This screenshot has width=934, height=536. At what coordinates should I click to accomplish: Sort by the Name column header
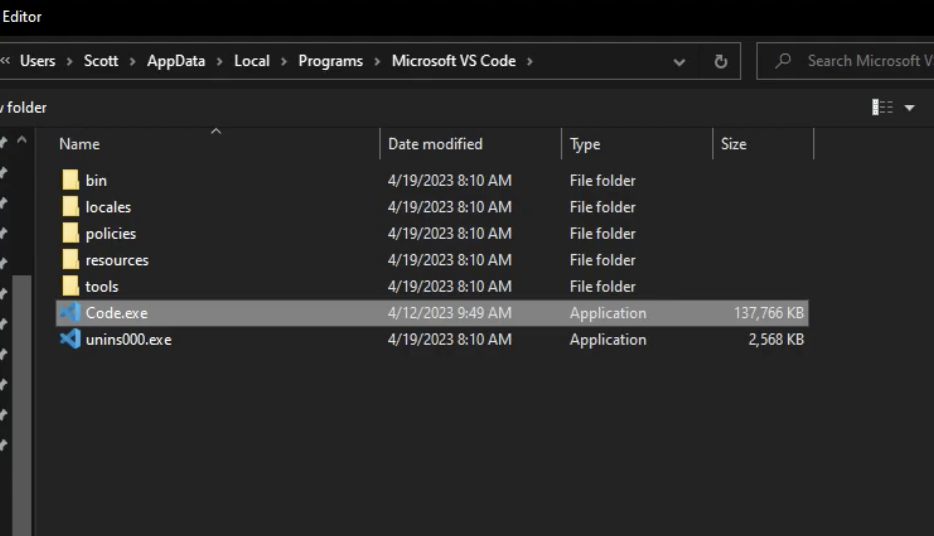pos(79,144)
